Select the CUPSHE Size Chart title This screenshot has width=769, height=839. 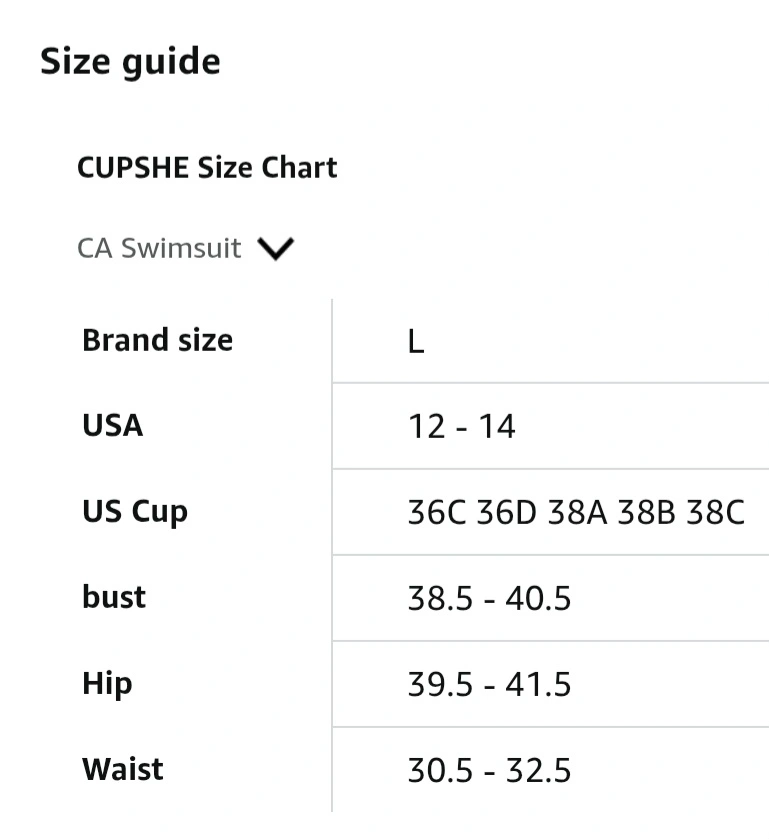point(207,167)
